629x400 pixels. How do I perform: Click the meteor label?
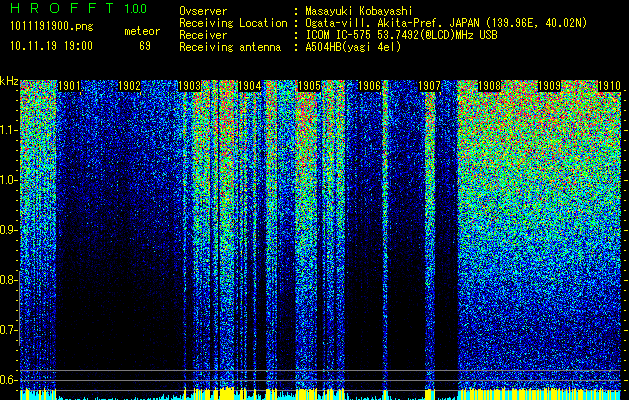click(142, 31)
